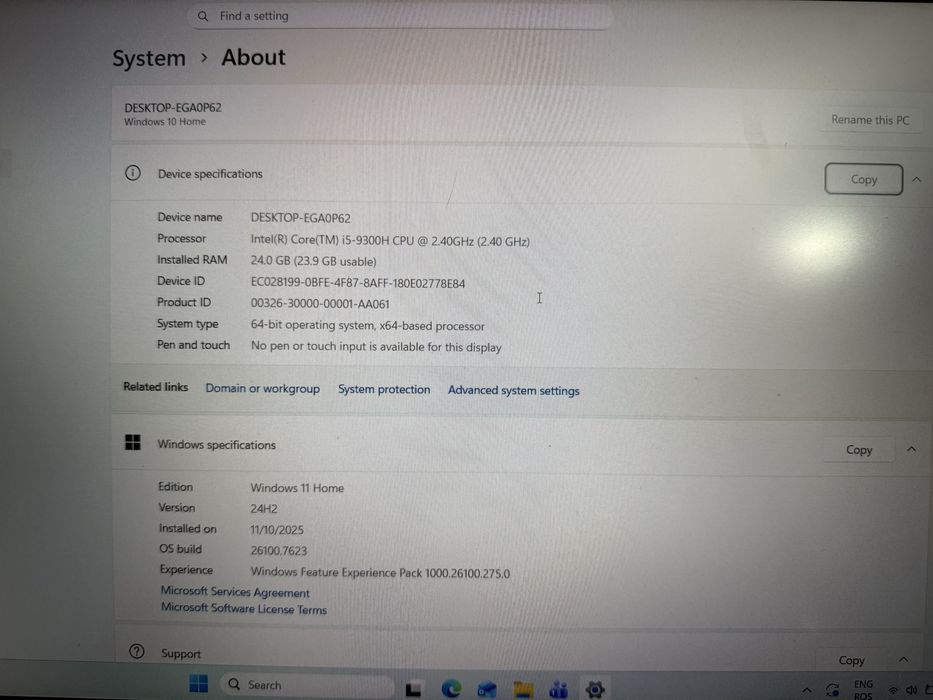Screen dimensions: 933x700
Task: Copy the Support section details
Action: pos(851,660)
